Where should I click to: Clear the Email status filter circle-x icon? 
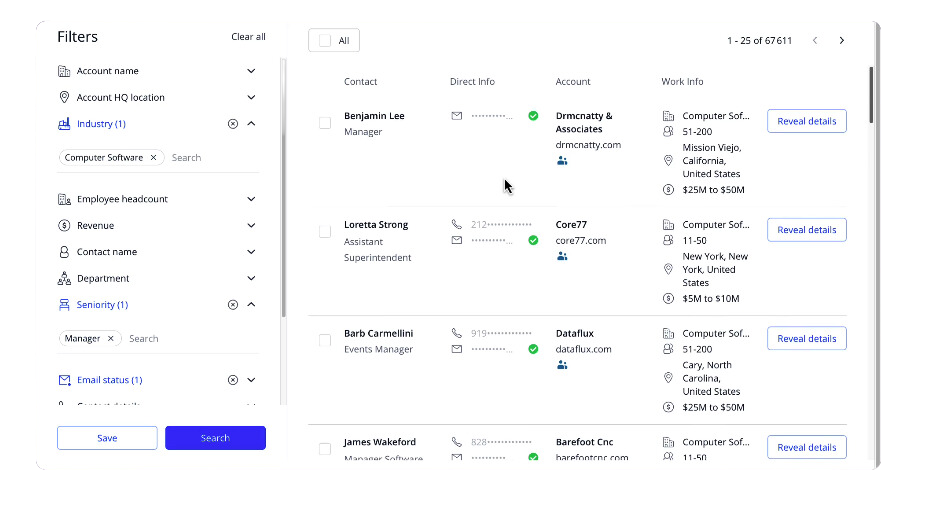pyautogui.click(x=233, y=380)
